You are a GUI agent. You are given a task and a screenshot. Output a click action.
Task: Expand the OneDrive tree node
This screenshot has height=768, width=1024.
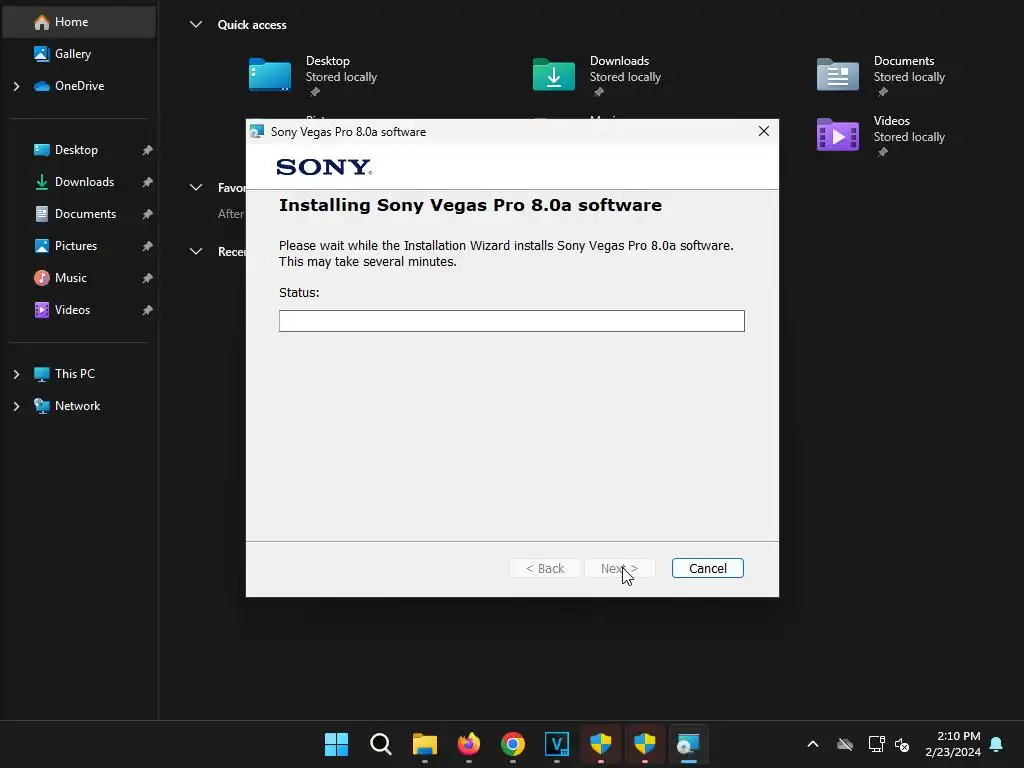pyautogui.click(x=16, y=86)
